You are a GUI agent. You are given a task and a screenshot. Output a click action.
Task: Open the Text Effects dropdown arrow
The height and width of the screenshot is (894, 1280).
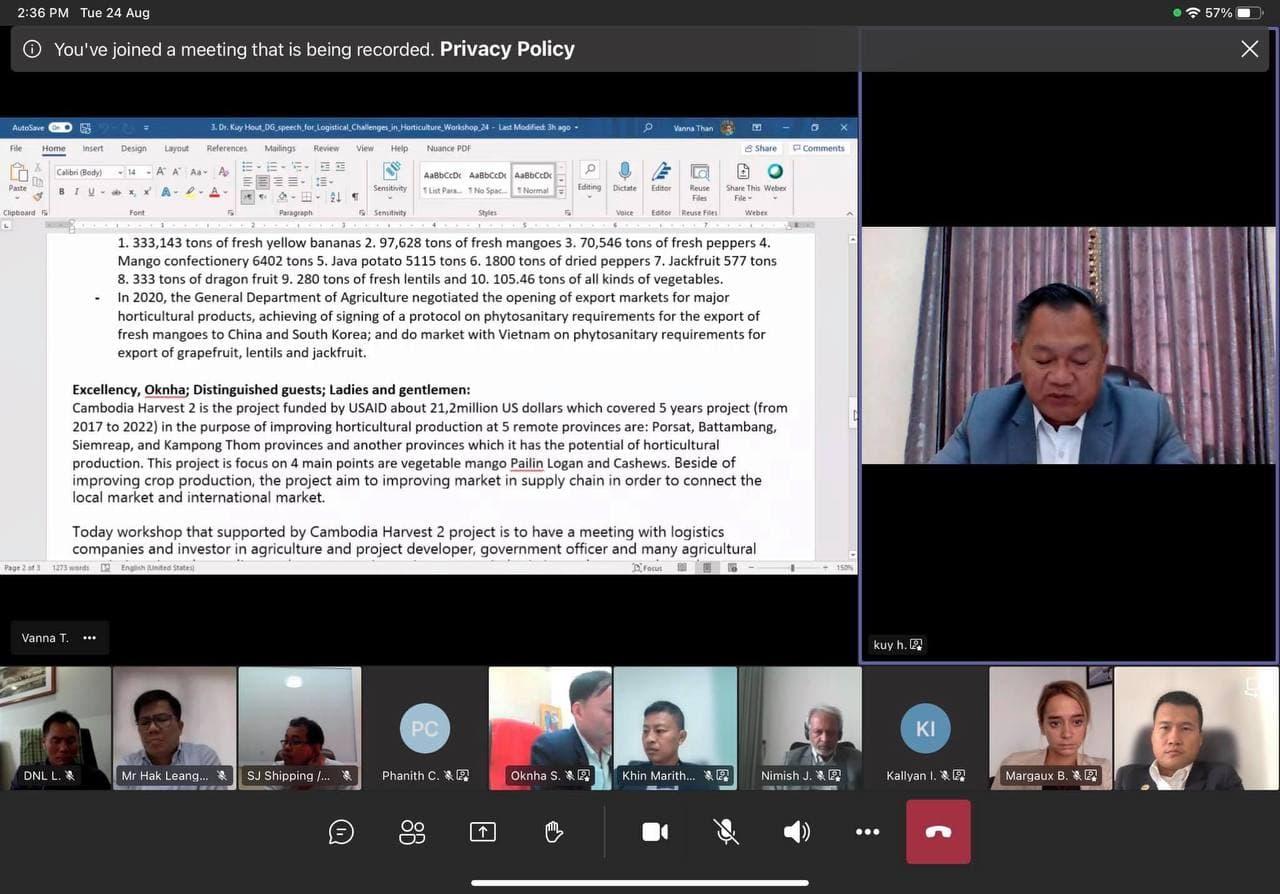point(176,192)
